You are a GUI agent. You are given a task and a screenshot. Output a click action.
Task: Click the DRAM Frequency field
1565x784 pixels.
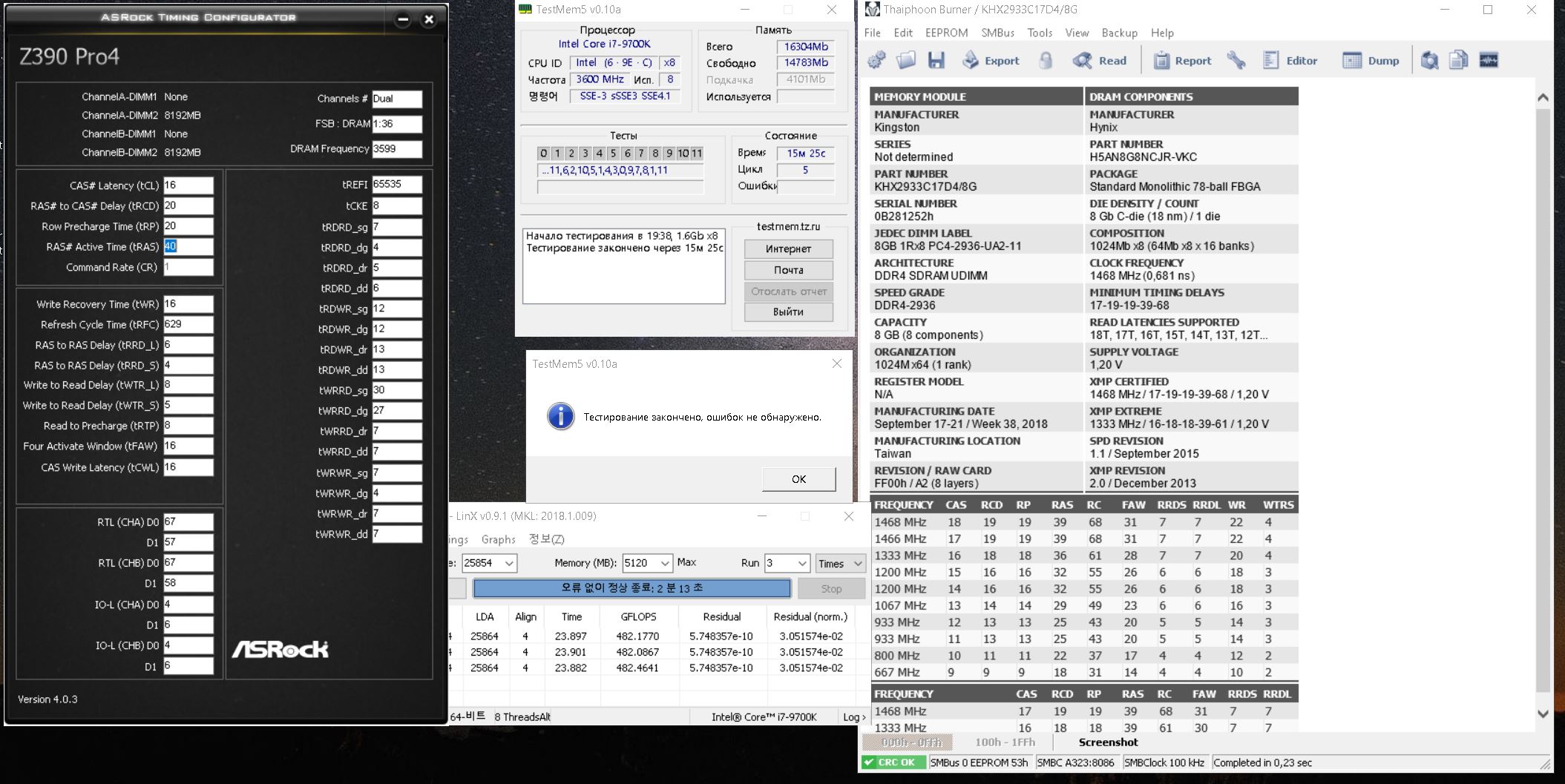397,148
